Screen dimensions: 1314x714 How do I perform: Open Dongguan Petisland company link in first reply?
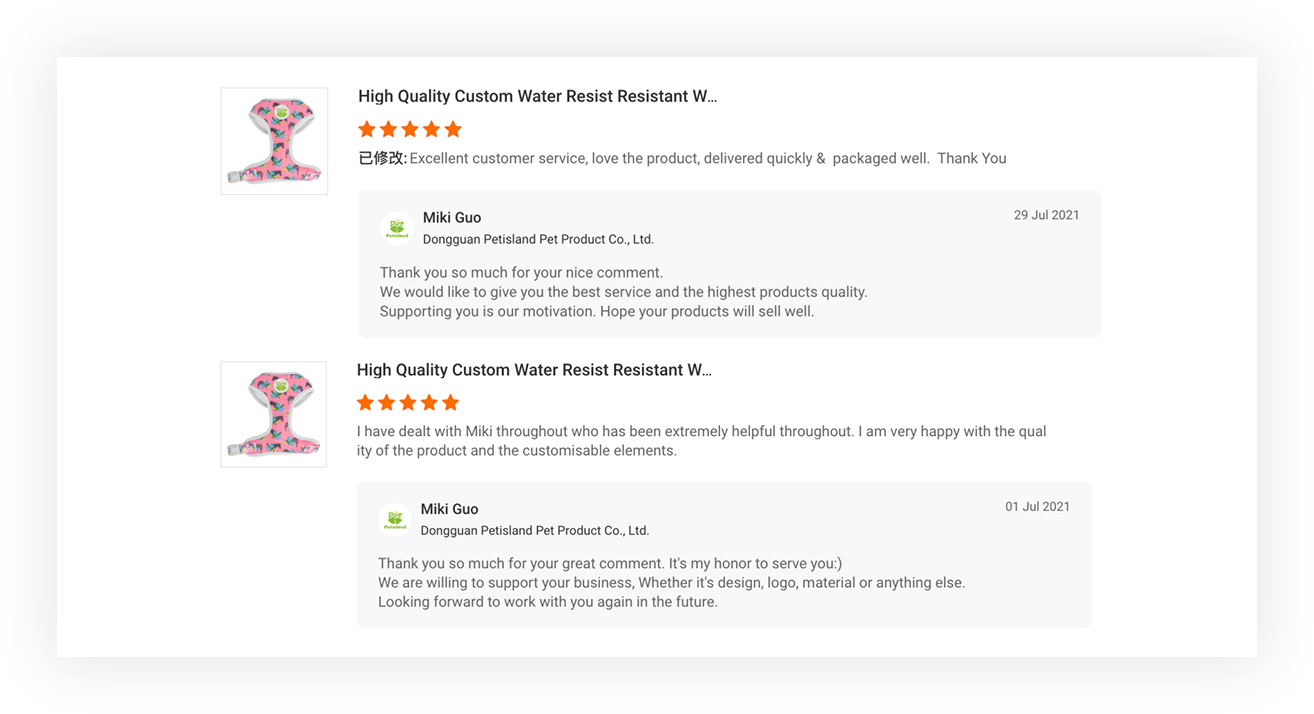(x=538, y=239)
